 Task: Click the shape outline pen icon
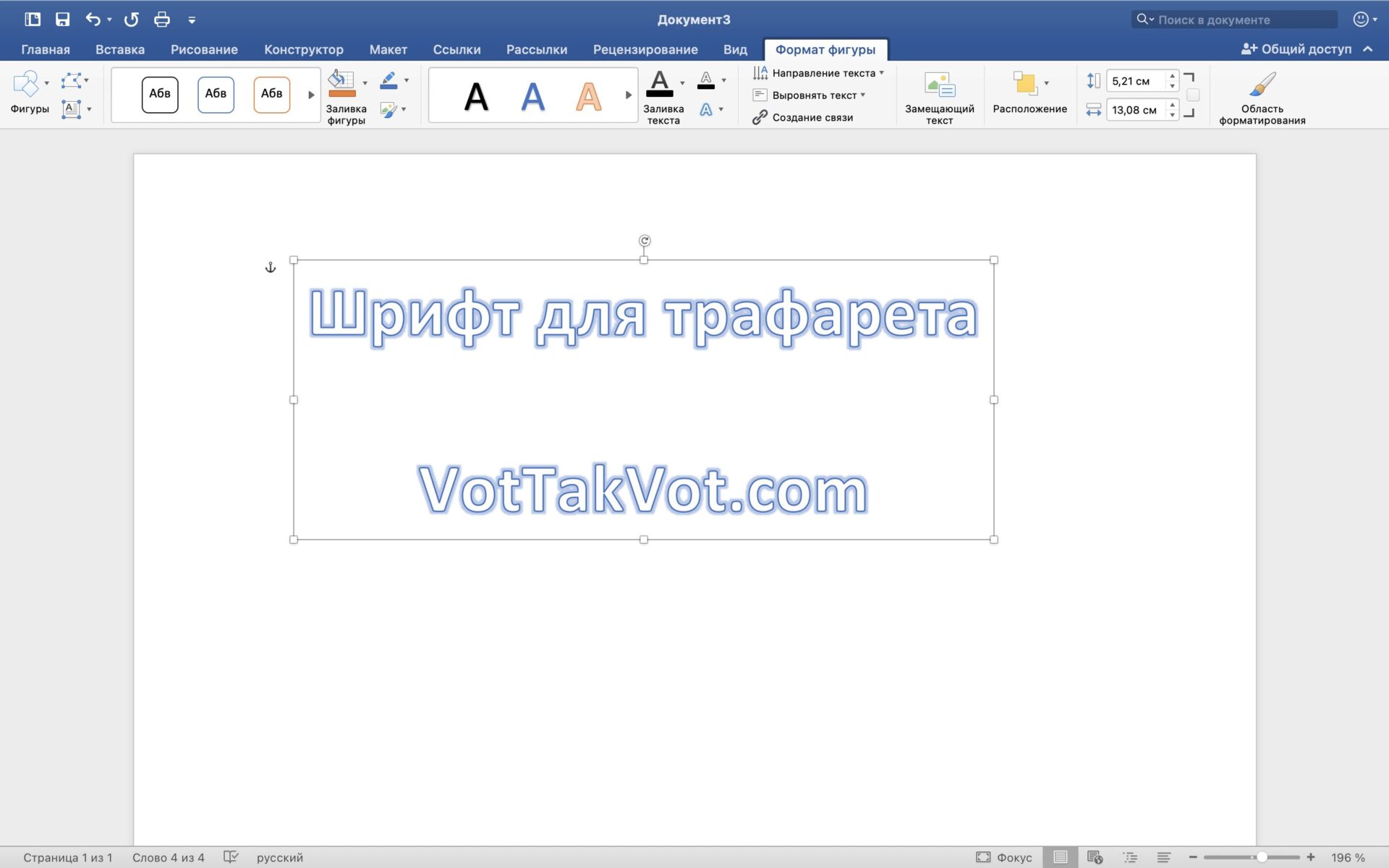pos(388,80)
